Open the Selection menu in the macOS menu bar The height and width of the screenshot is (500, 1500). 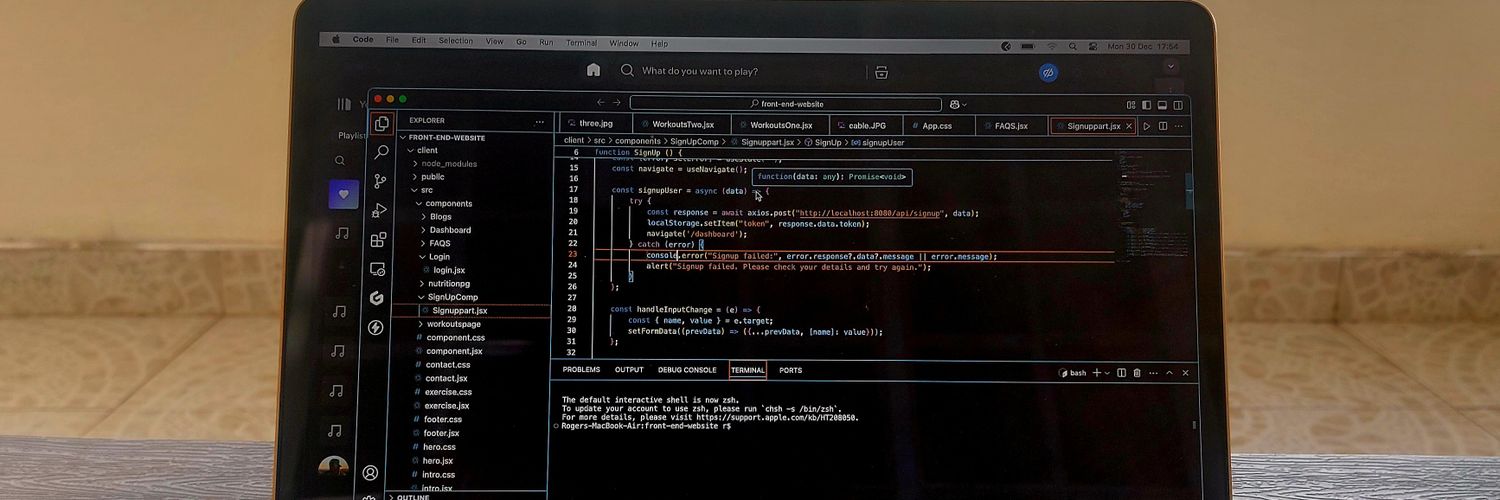tap(455, 41)
